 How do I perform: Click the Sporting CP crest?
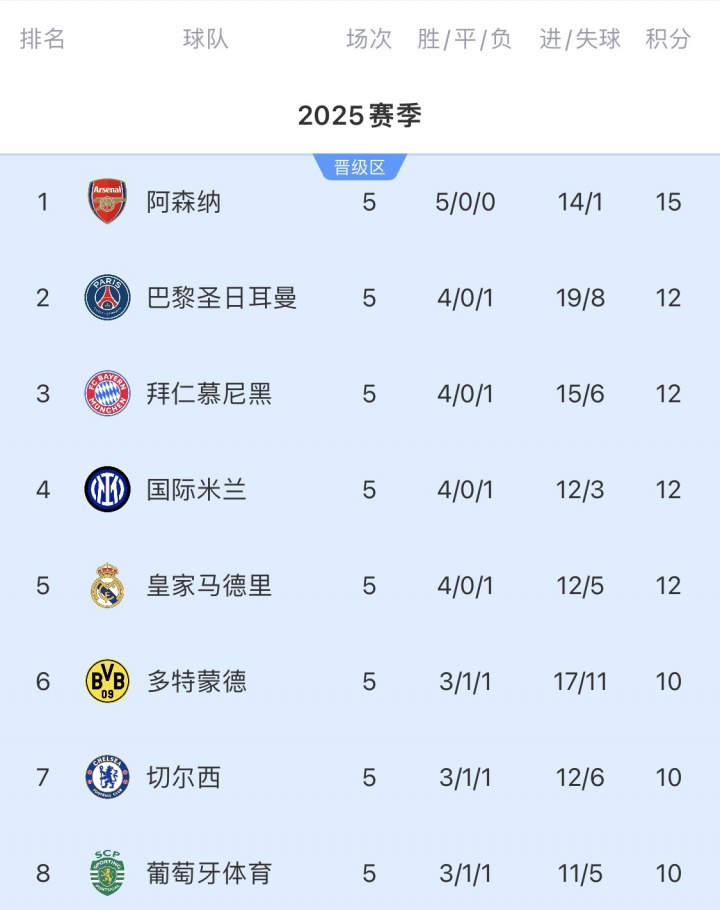[107, 872]
